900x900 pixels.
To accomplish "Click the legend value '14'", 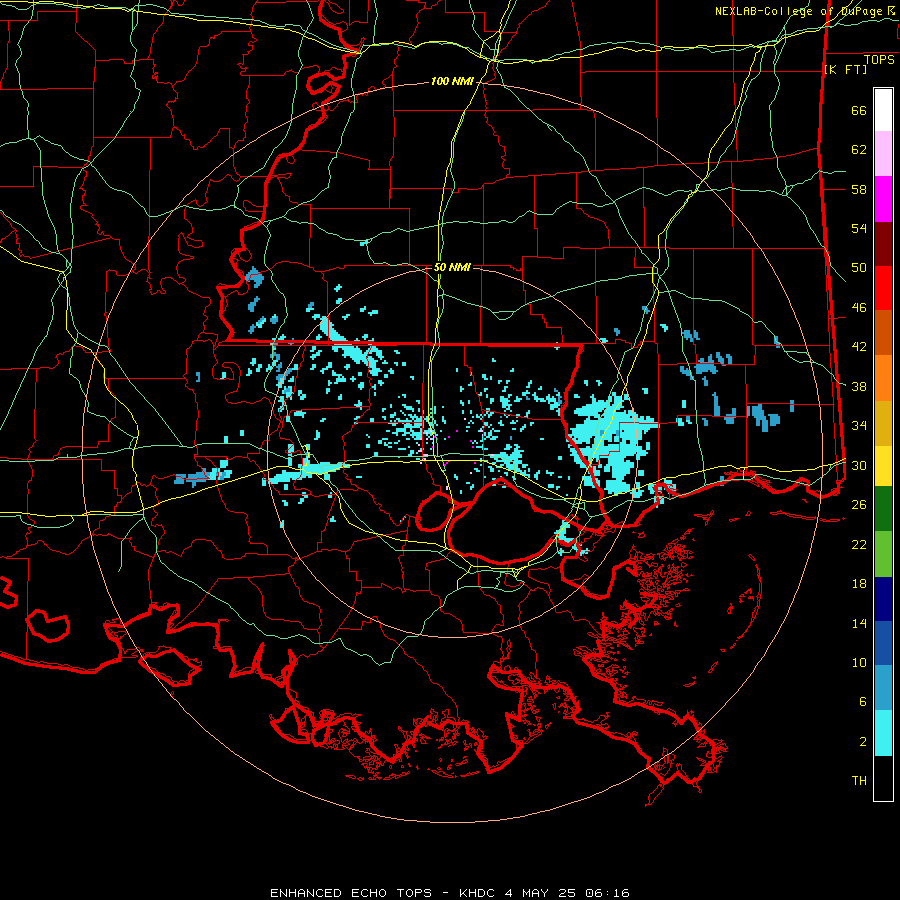I will click(859, 623).
